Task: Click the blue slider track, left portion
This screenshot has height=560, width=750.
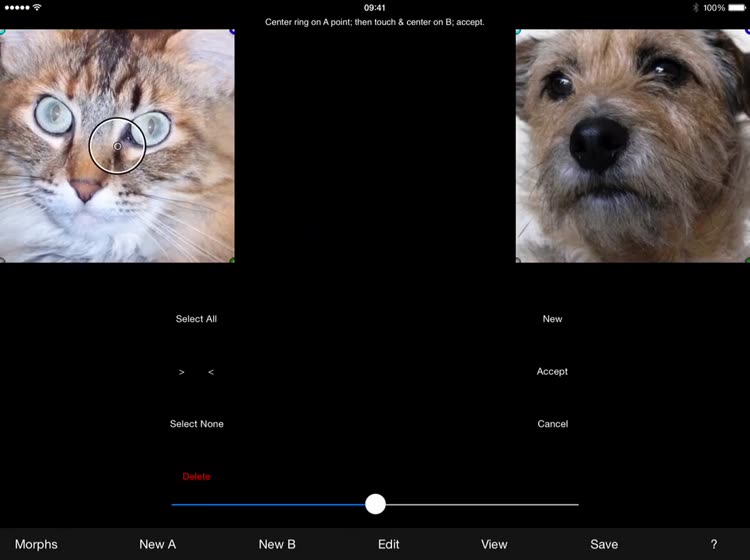Action: pyautogui.click(x=268, y=505)
